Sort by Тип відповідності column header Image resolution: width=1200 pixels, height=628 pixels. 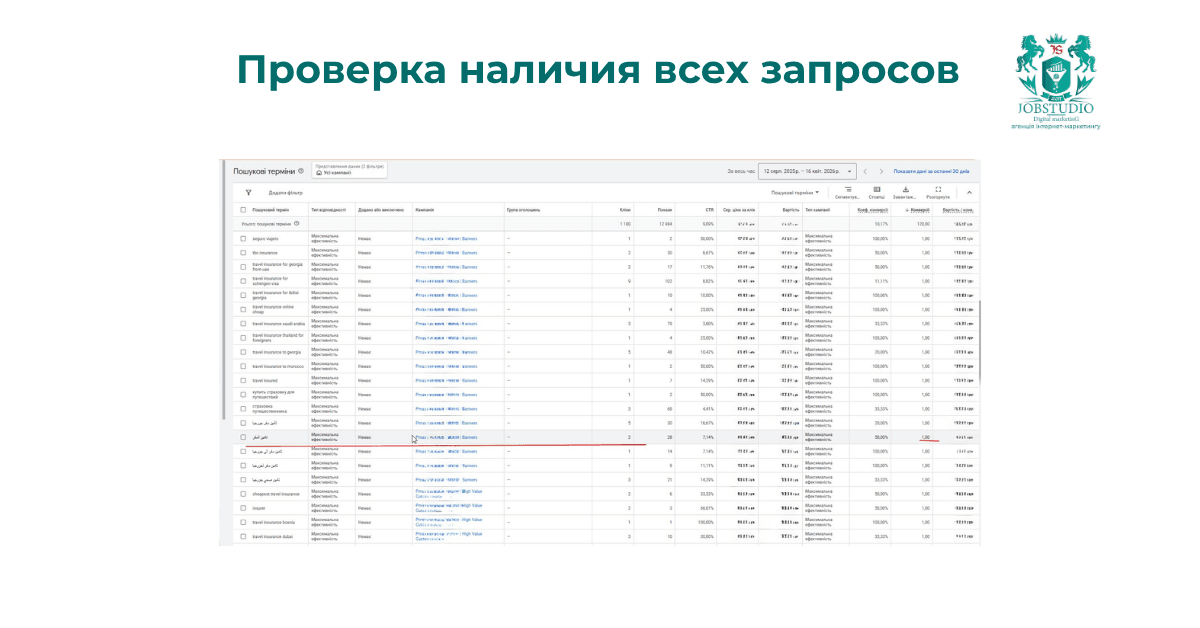tap(328, 210)
